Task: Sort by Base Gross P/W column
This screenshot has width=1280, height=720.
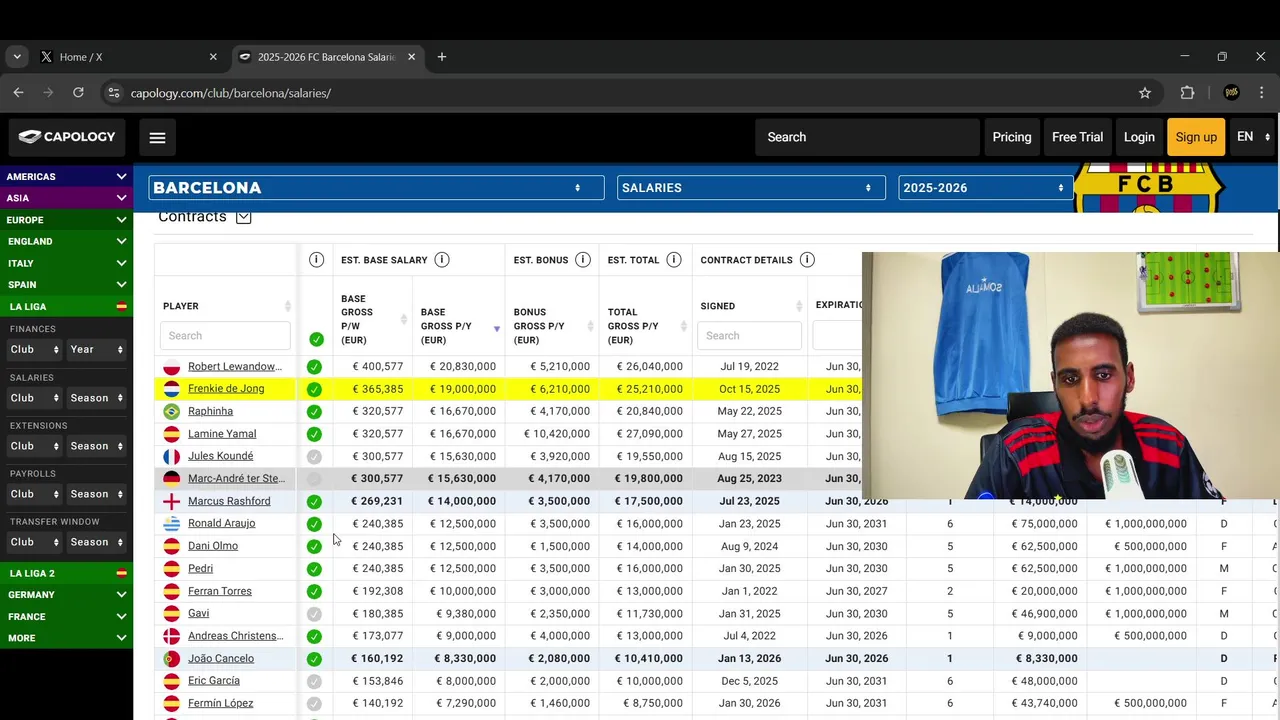Action: pos(404,320)
